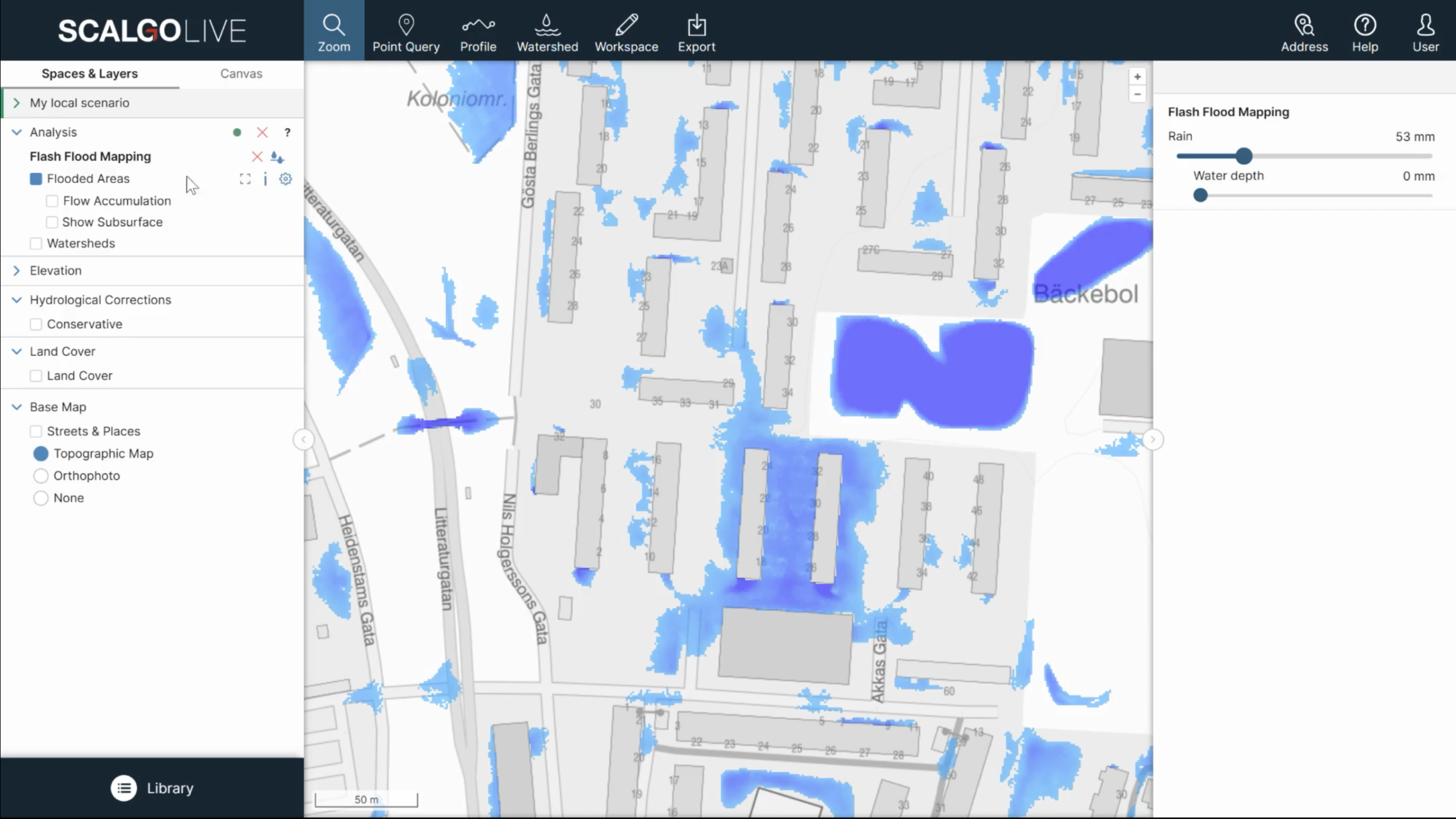Collapse the Land Cover group
Image resolution: width=1456 pixels, height=819 pixels.
(16, 351)
